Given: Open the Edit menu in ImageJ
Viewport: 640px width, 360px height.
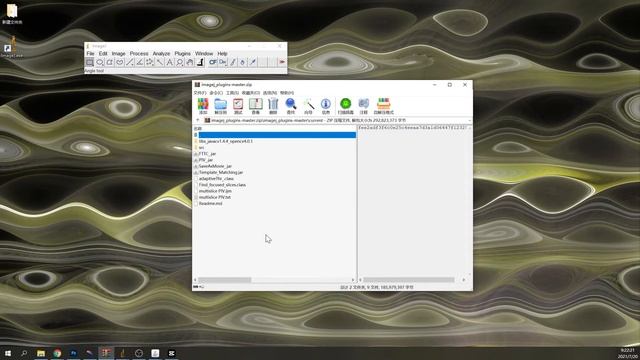Looking at the screenshot, I should (x=103, y=53).
